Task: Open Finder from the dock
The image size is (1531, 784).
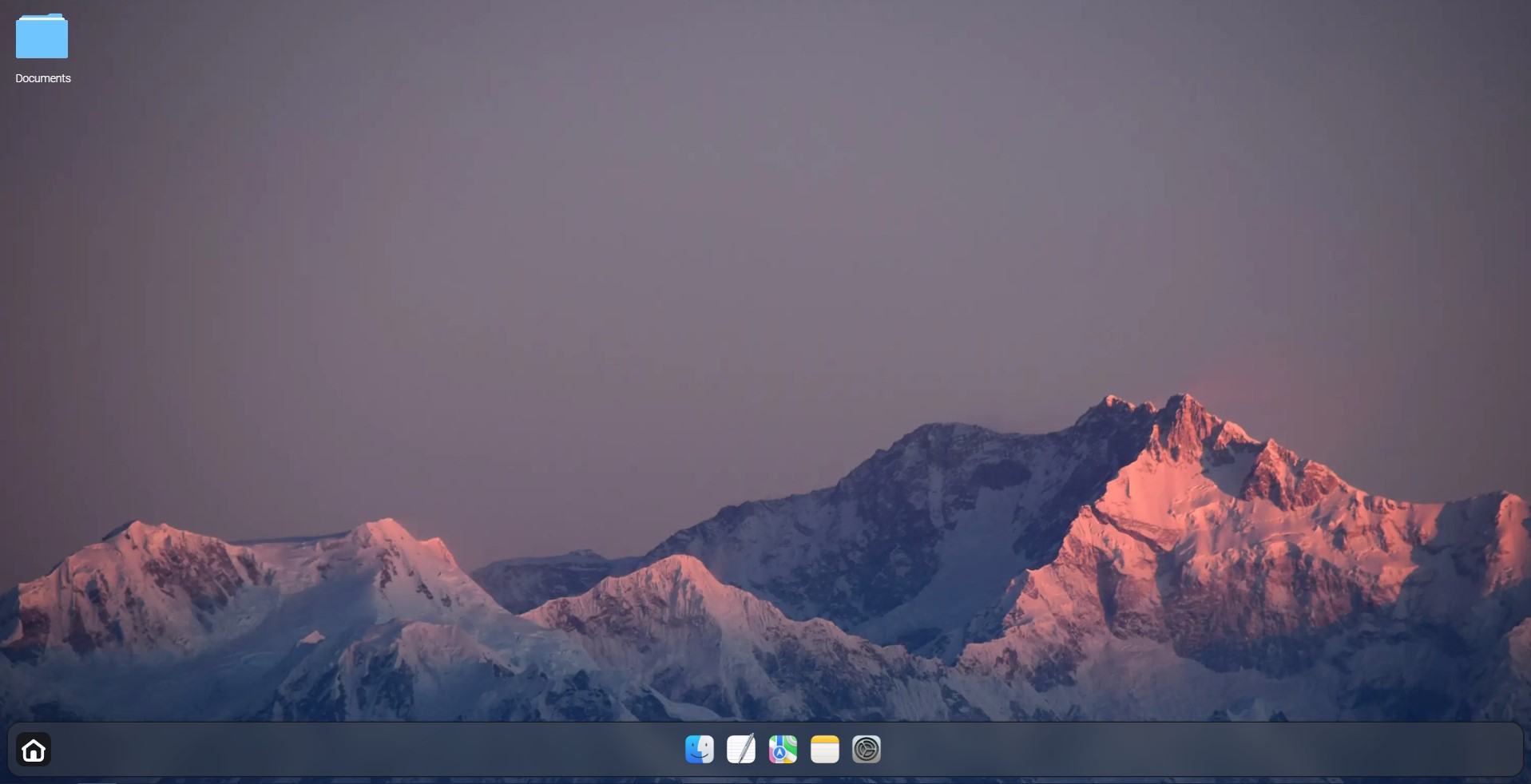Action: [699, 750]
